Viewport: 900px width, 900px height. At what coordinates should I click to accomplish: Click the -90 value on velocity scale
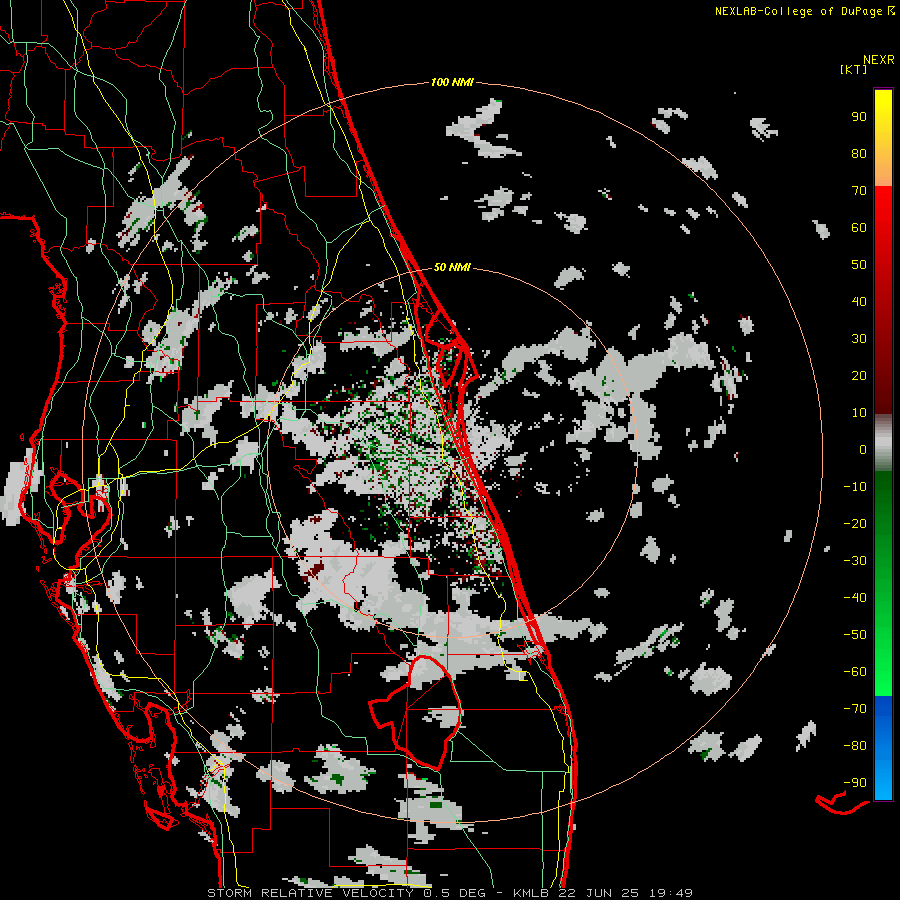(x=855, y=783)
